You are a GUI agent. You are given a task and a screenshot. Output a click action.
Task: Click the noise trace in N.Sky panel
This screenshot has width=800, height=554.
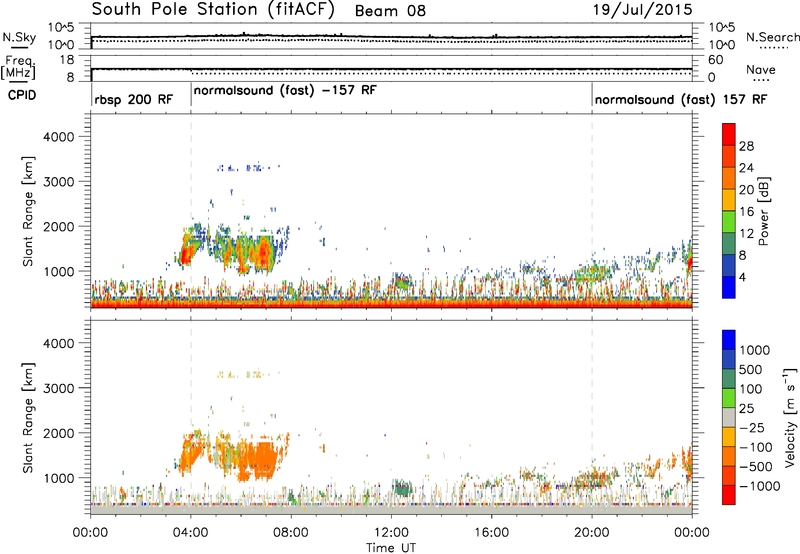click(x=391, y=37)
